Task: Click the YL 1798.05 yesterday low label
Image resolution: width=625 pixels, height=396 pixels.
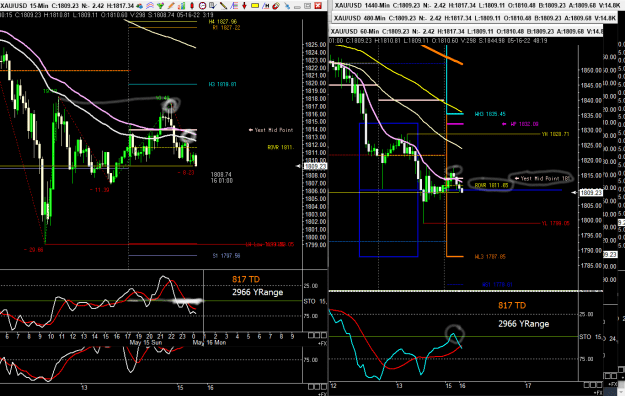Action: (x=555, y=223)
